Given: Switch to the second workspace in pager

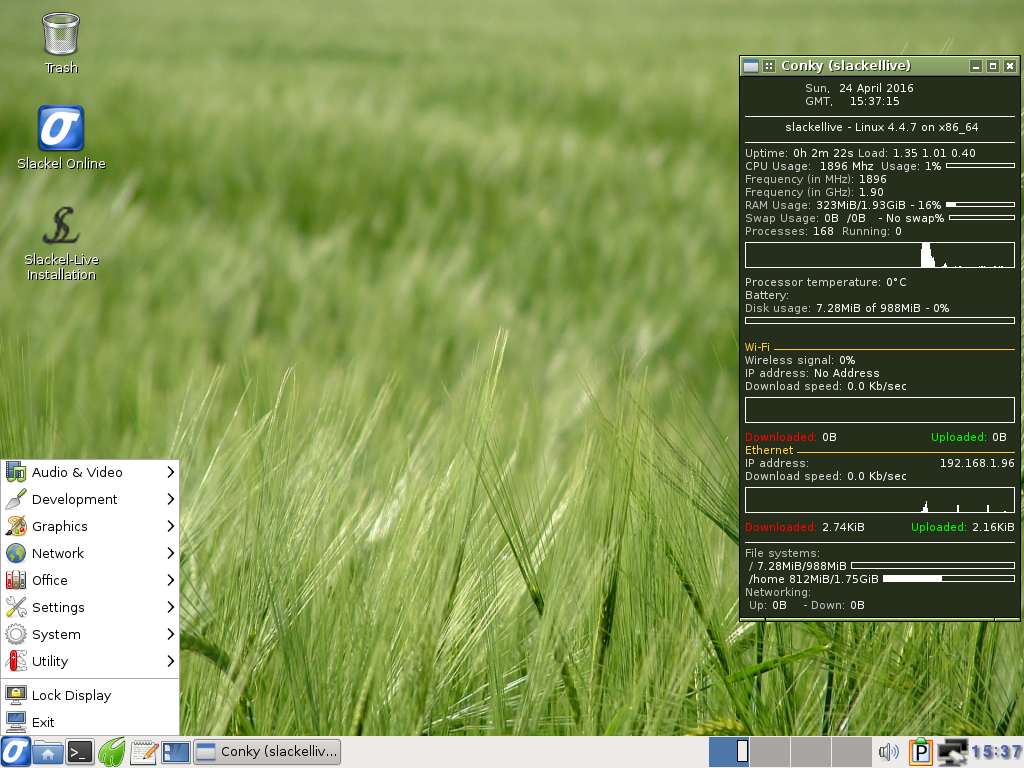Looking at the screenshot, I should [x=770, y=752].
